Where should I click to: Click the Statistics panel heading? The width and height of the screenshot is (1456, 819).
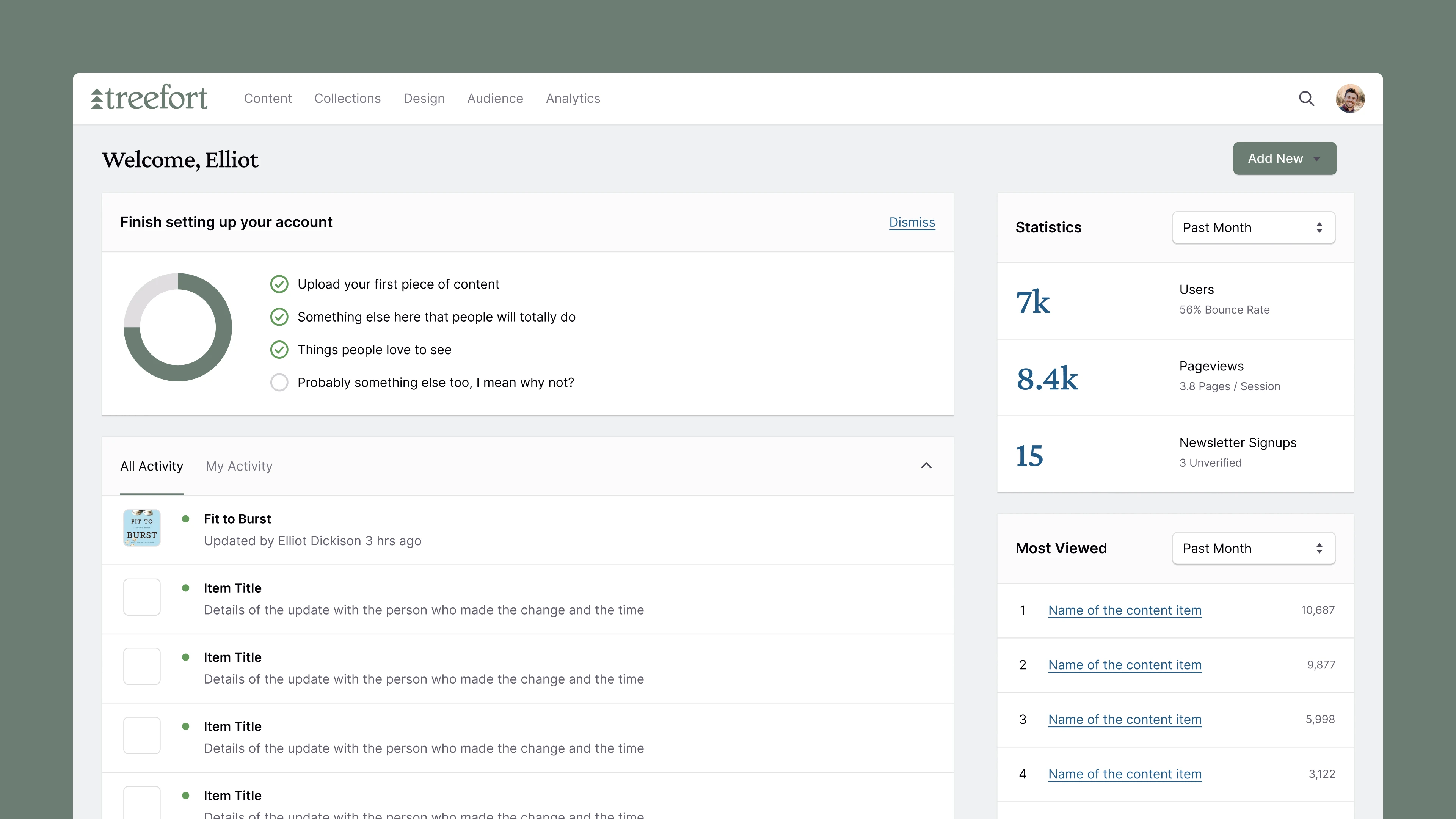pyautogui.click(x=1048, y=228)
